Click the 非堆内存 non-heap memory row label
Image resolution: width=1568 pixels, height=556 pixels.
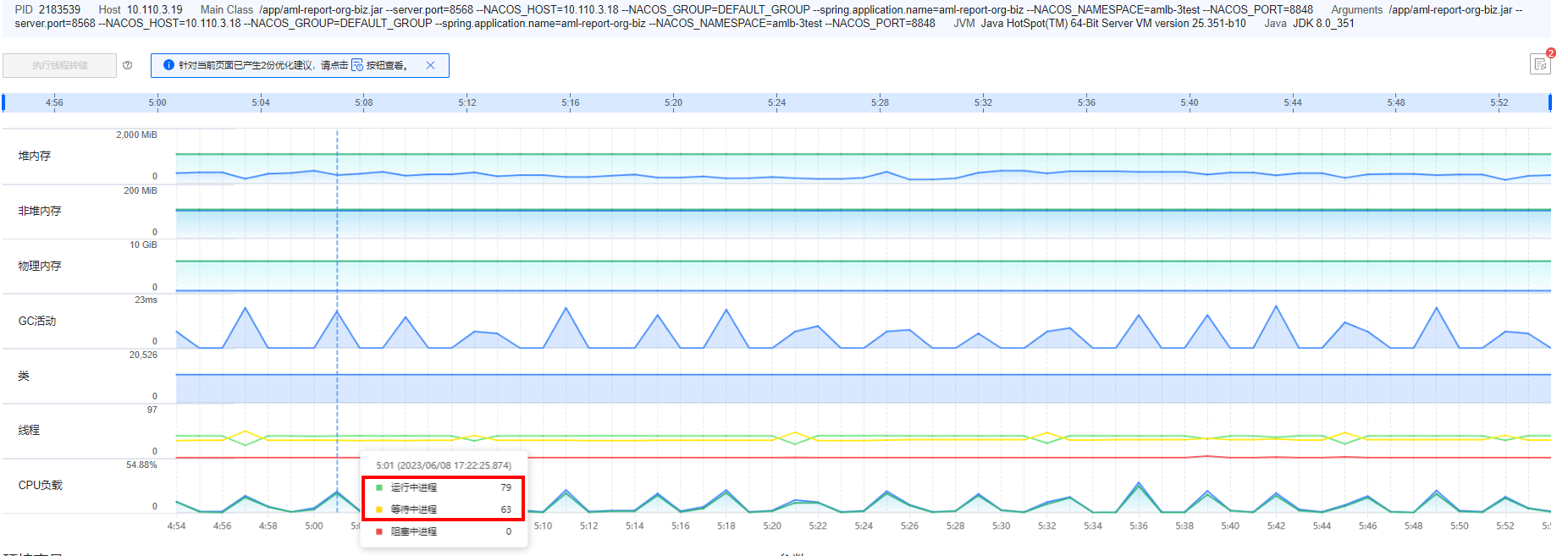(40, 211)
